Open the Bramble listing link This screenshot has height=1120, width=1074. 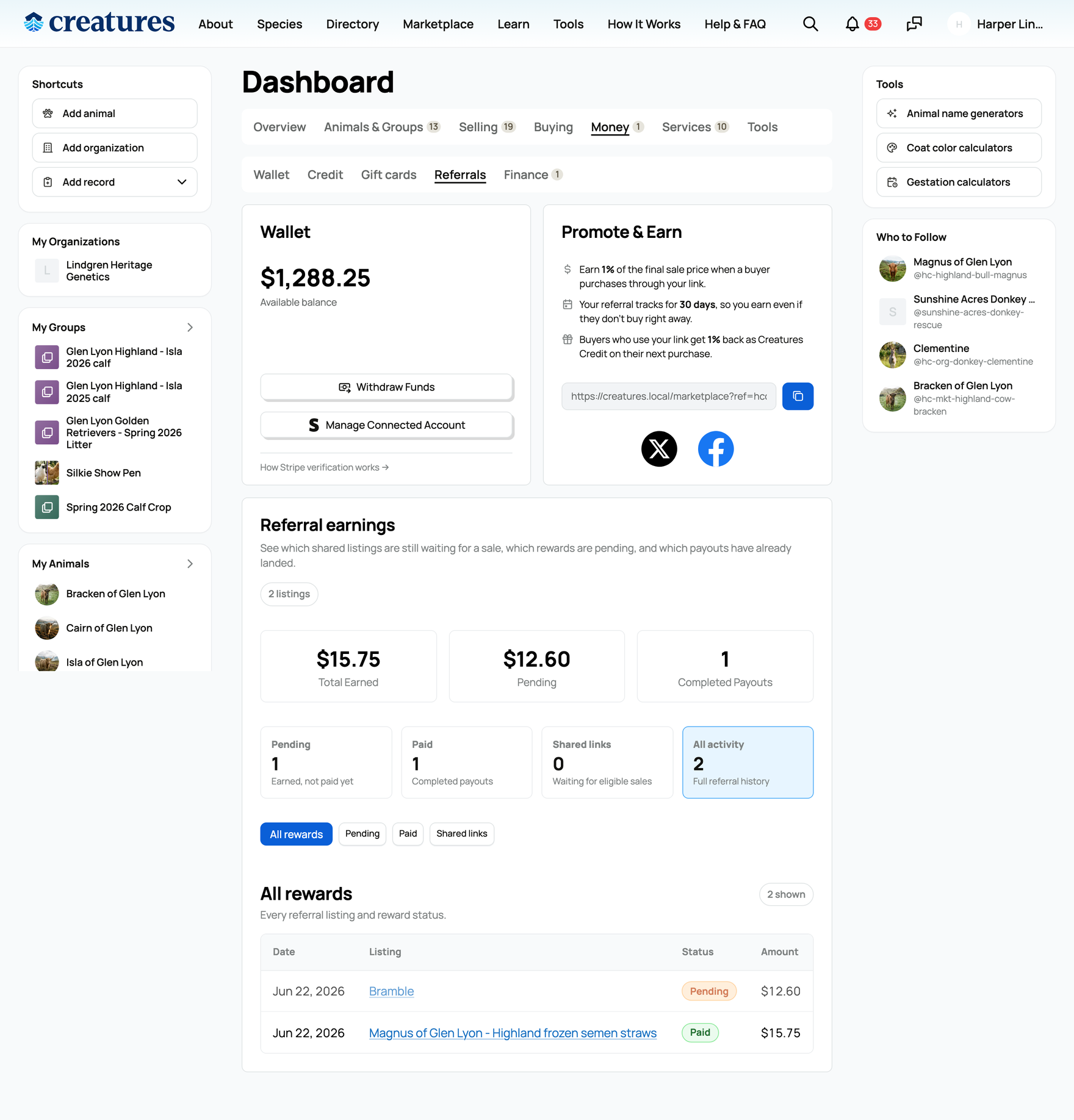point(391,991)
